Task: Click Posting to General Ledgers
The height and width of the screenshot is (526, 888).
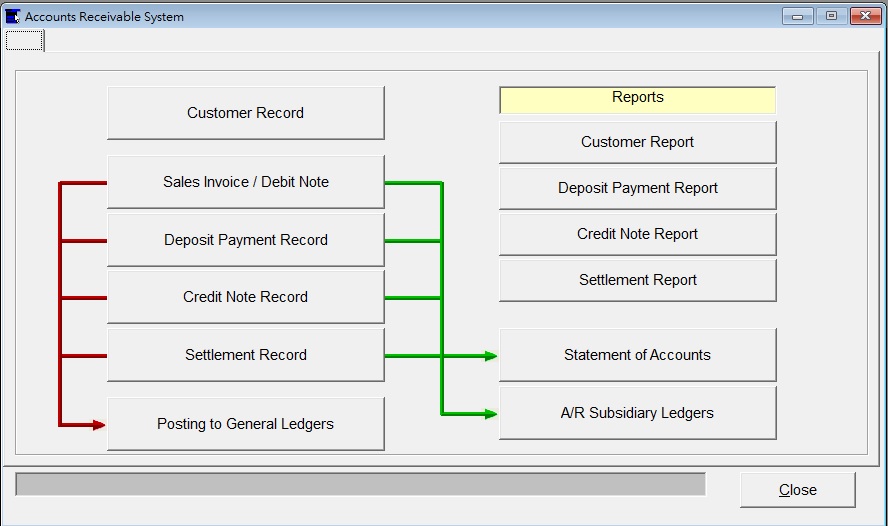Action: coord(246,424)
